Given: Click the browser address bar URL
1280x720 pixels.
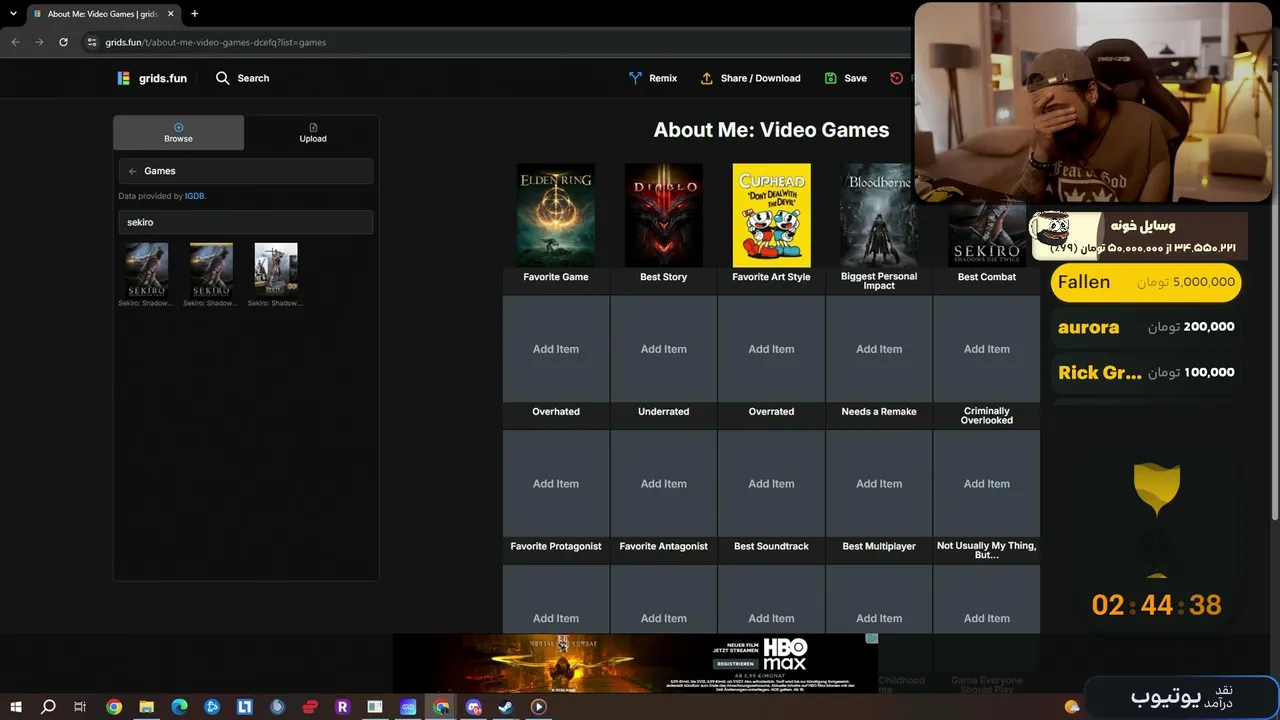Looking at the screenshot, I should click(x=216, y=42).
